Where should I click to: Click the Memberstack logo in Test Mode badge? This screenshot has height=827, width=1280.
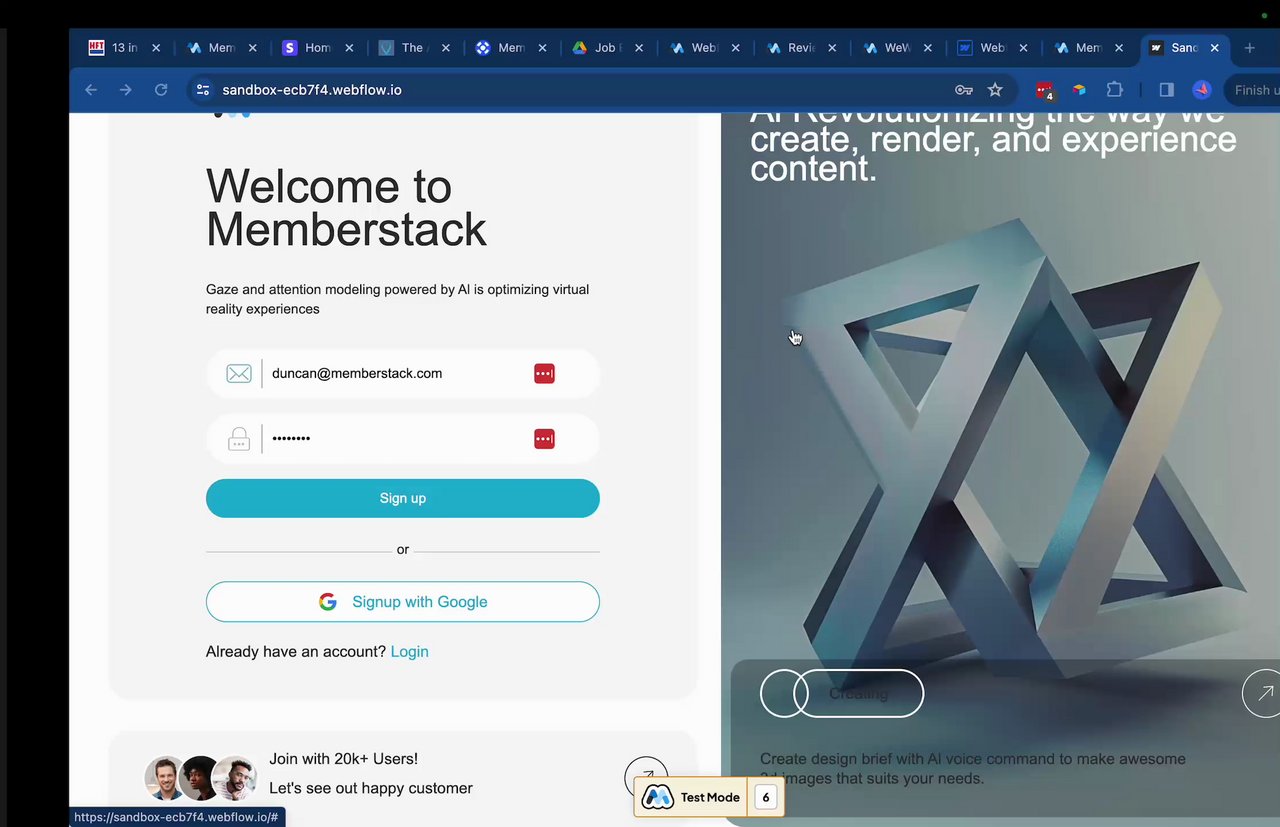[x=657, y=797]
